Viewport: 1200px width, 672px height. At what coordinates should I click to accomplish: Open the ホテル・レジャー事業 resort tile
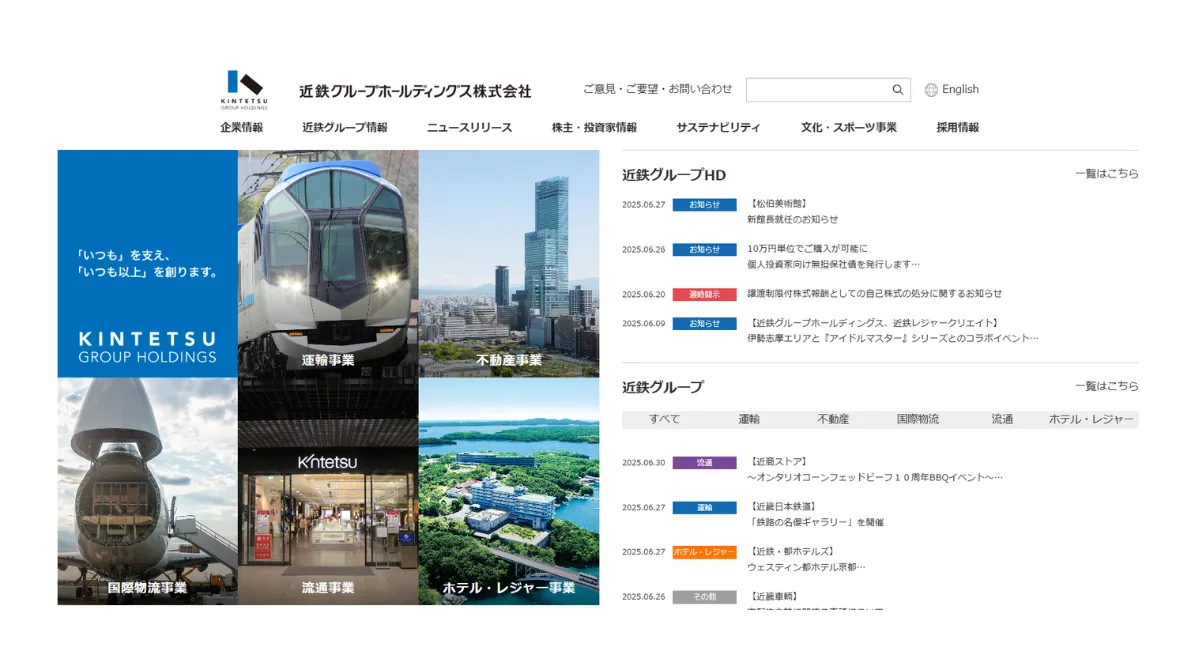509,491
